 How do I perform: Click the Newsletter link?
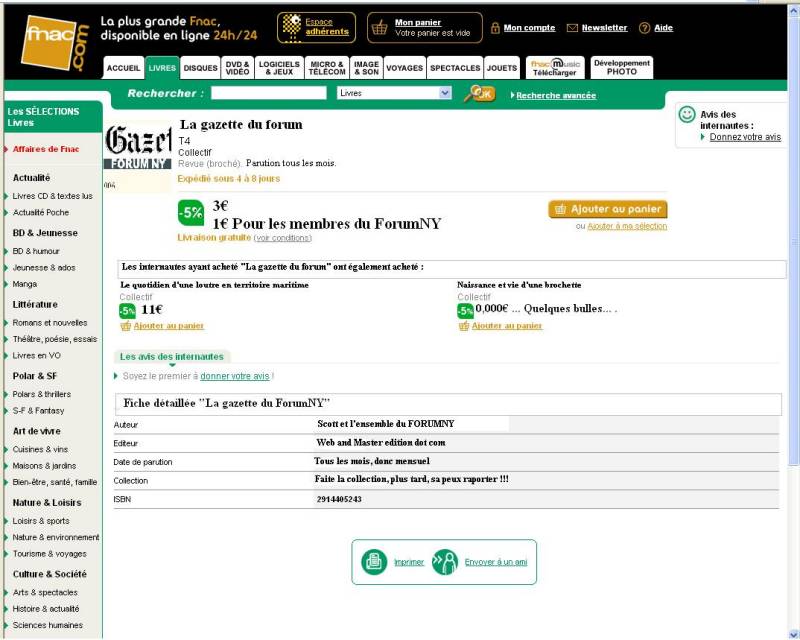605,28
